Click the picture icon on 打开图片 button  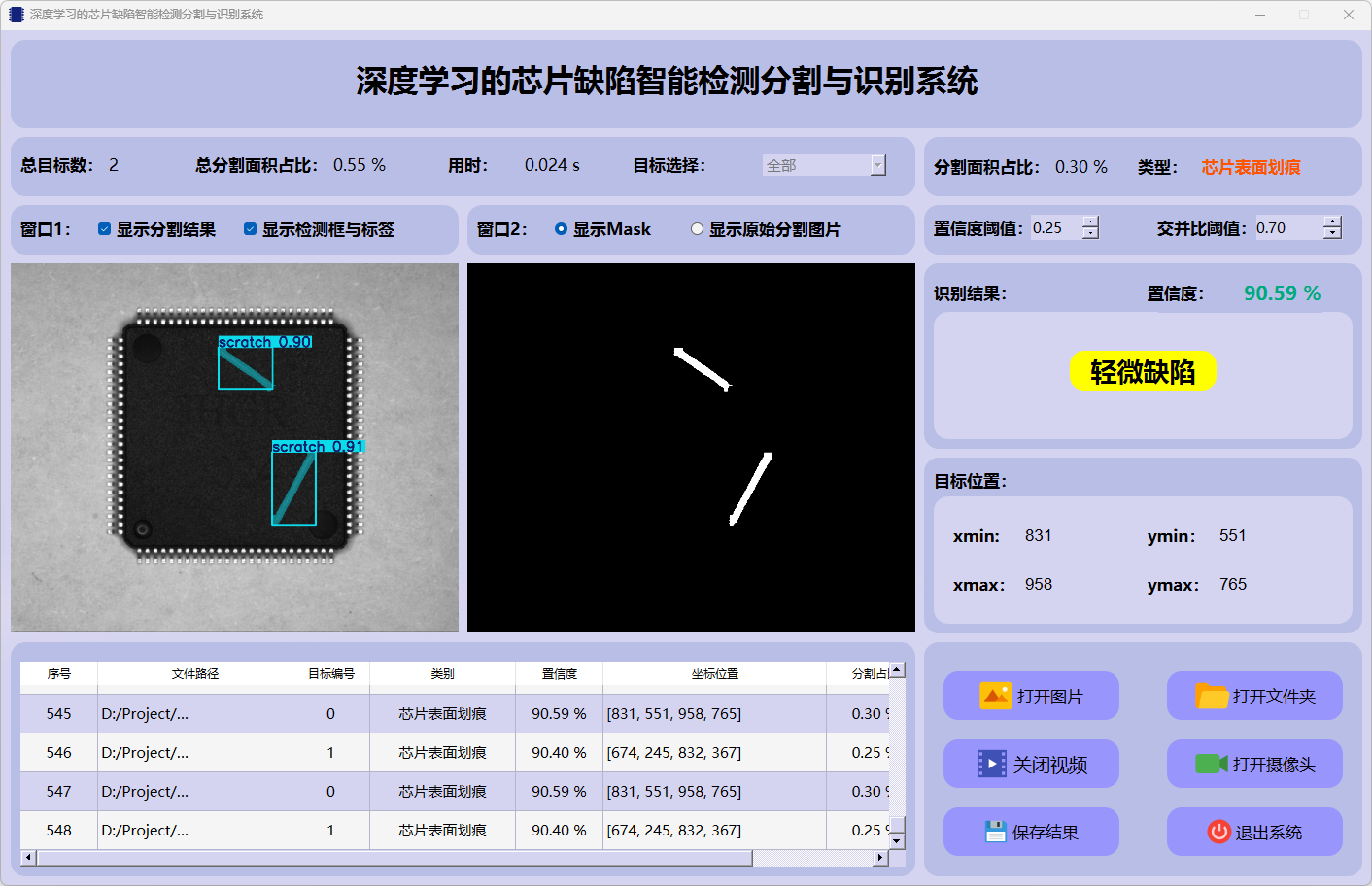click(x=995, y=696)
